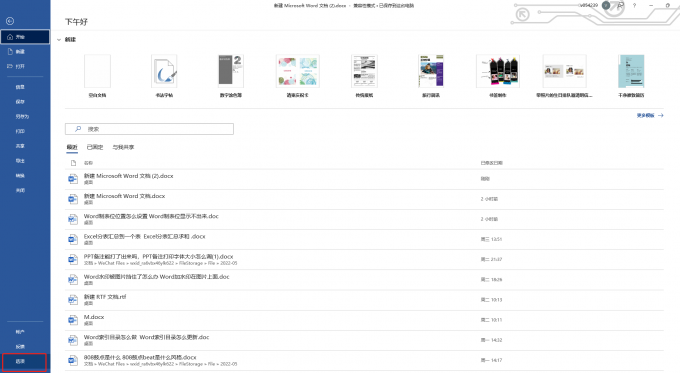Pick the light blue resume template thumbnail

click(631, 71)
